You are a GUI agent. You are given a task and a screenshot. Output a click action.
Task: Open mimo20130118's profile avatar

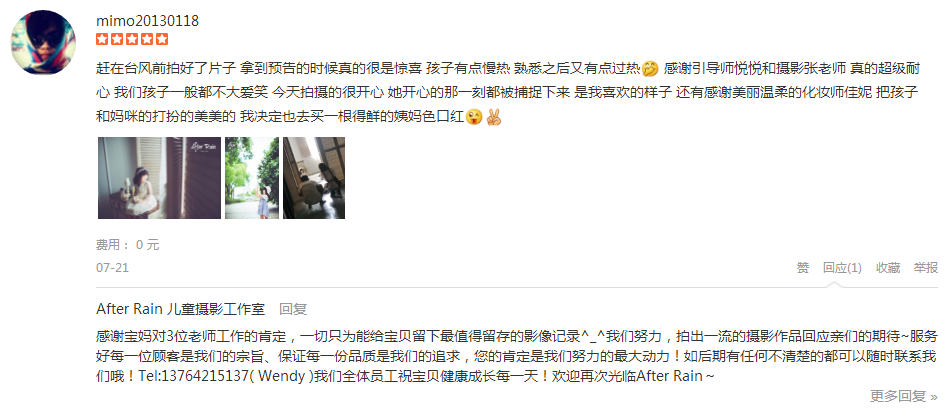click(44, 42)
